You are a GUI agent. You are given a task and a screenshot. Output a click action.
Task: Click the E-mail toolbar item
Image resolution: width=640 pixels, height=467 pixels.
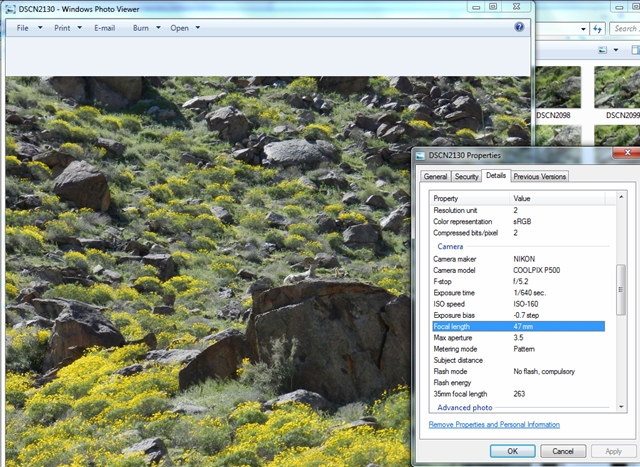pos(105,28)
